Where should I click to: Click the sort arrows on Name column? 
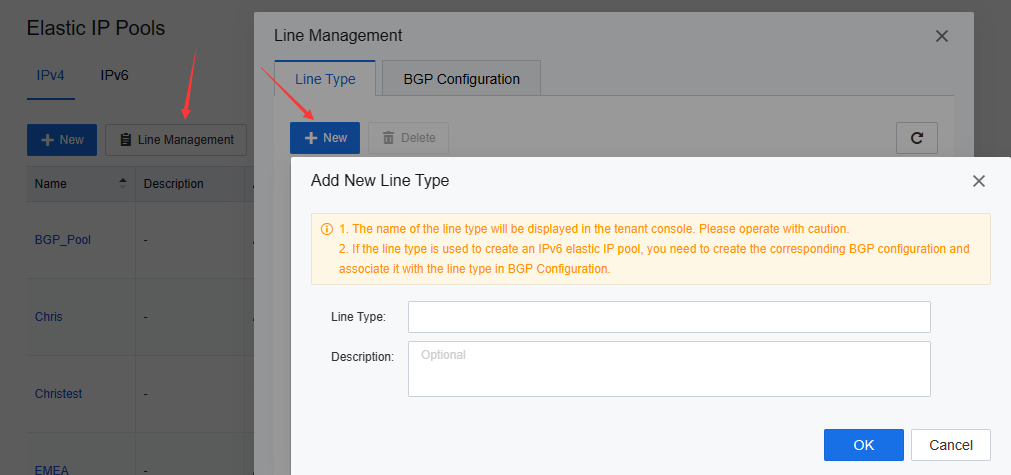point(123,183)
